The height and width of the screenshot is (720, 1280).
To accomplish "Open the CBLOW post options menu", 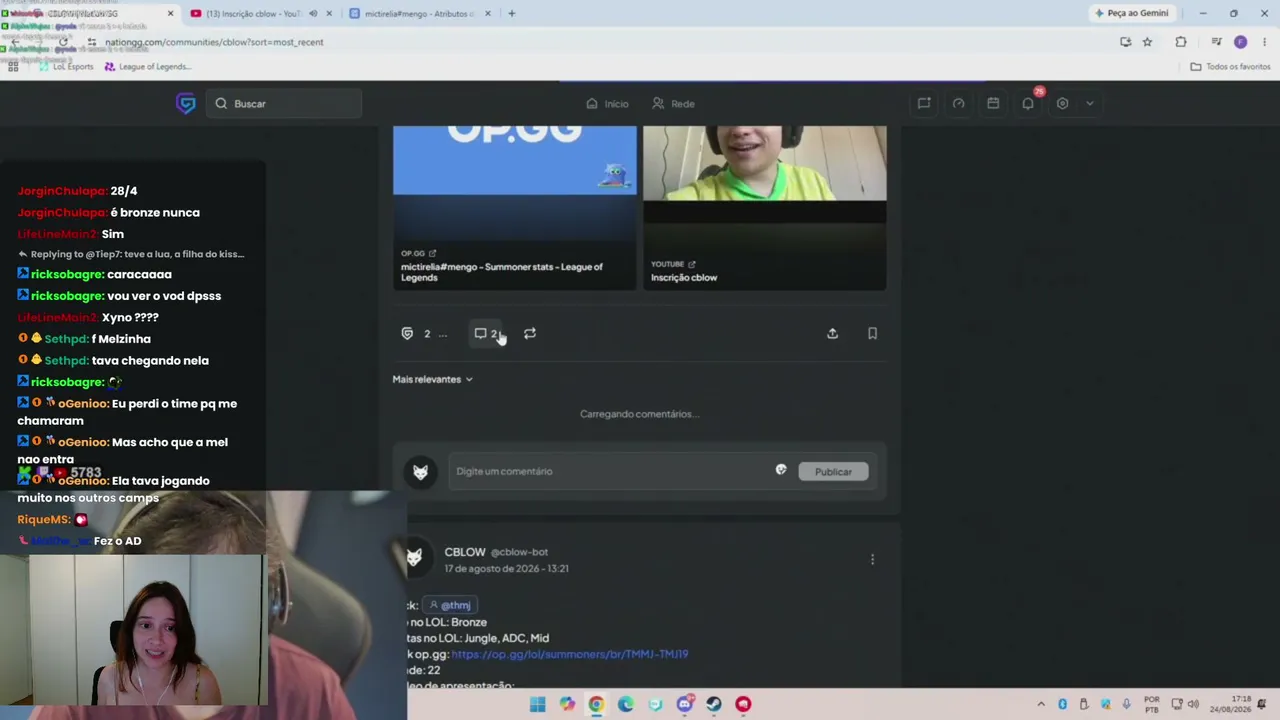I will coord(872,559).
